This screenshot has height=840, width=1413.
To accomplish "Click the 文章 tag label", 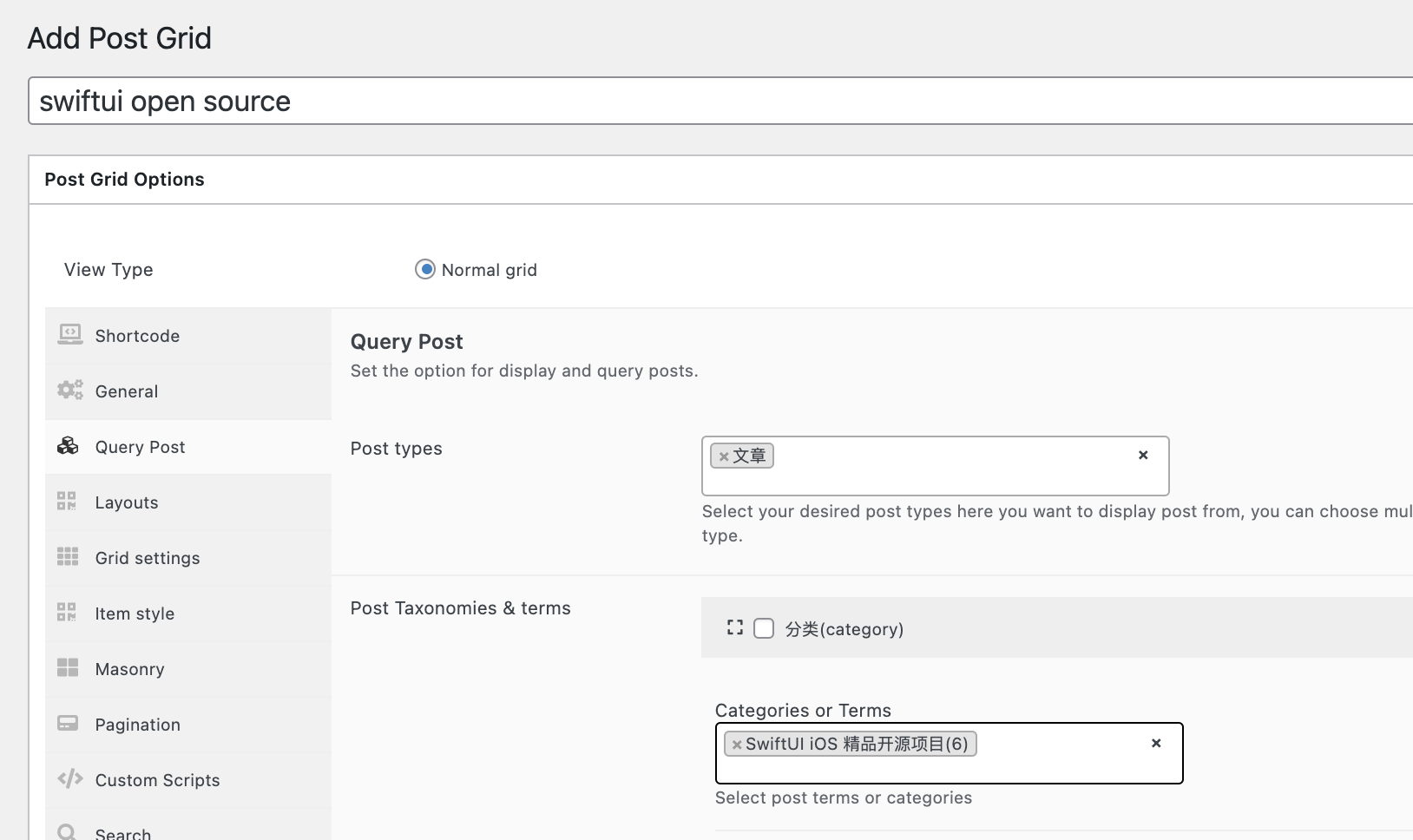I will point(750,456).
